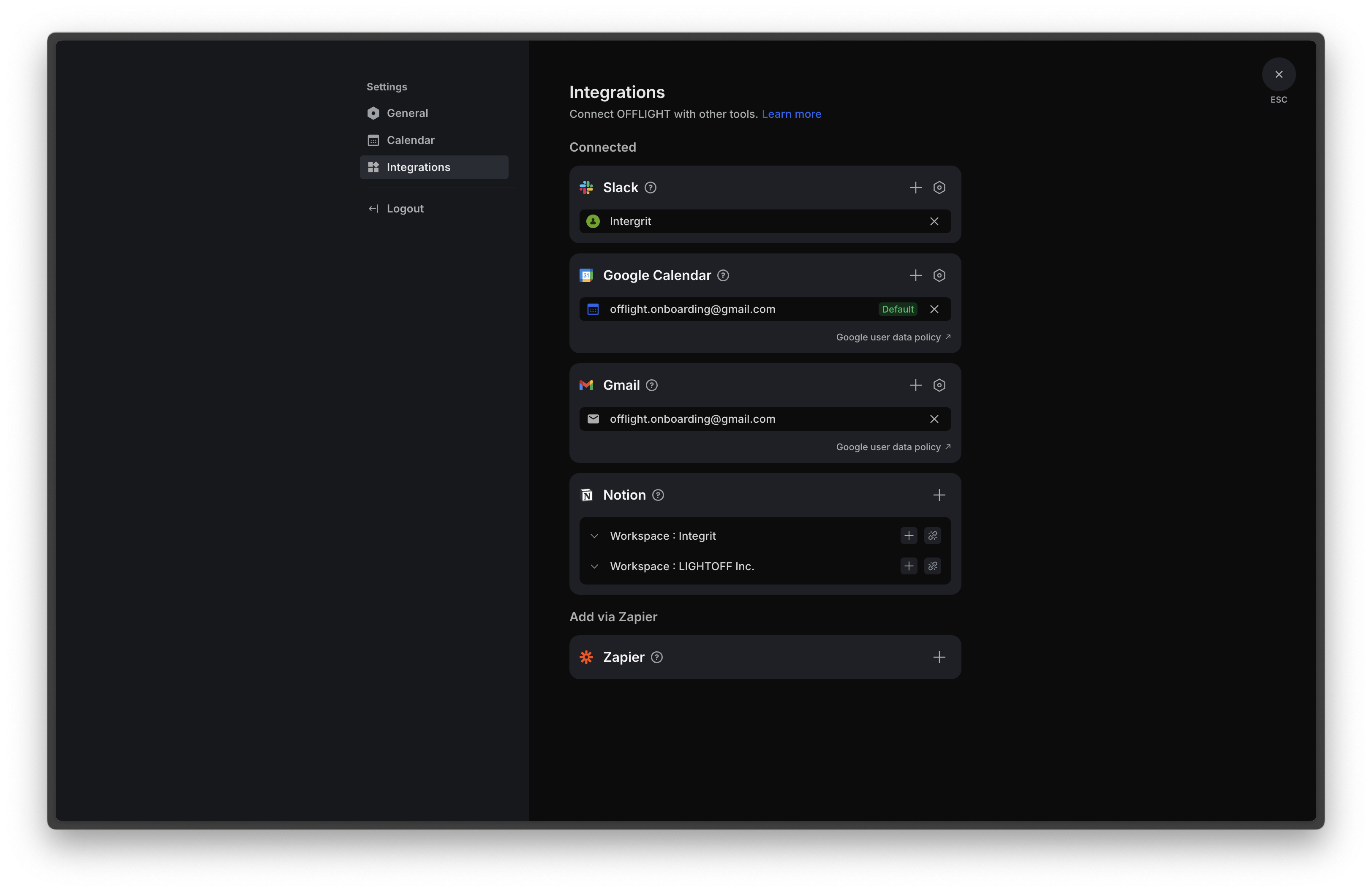Add database to LIGHTOFF Inc. workspace
The width and height of the screenshot is (1372, 892).
[x=909, y=566]
